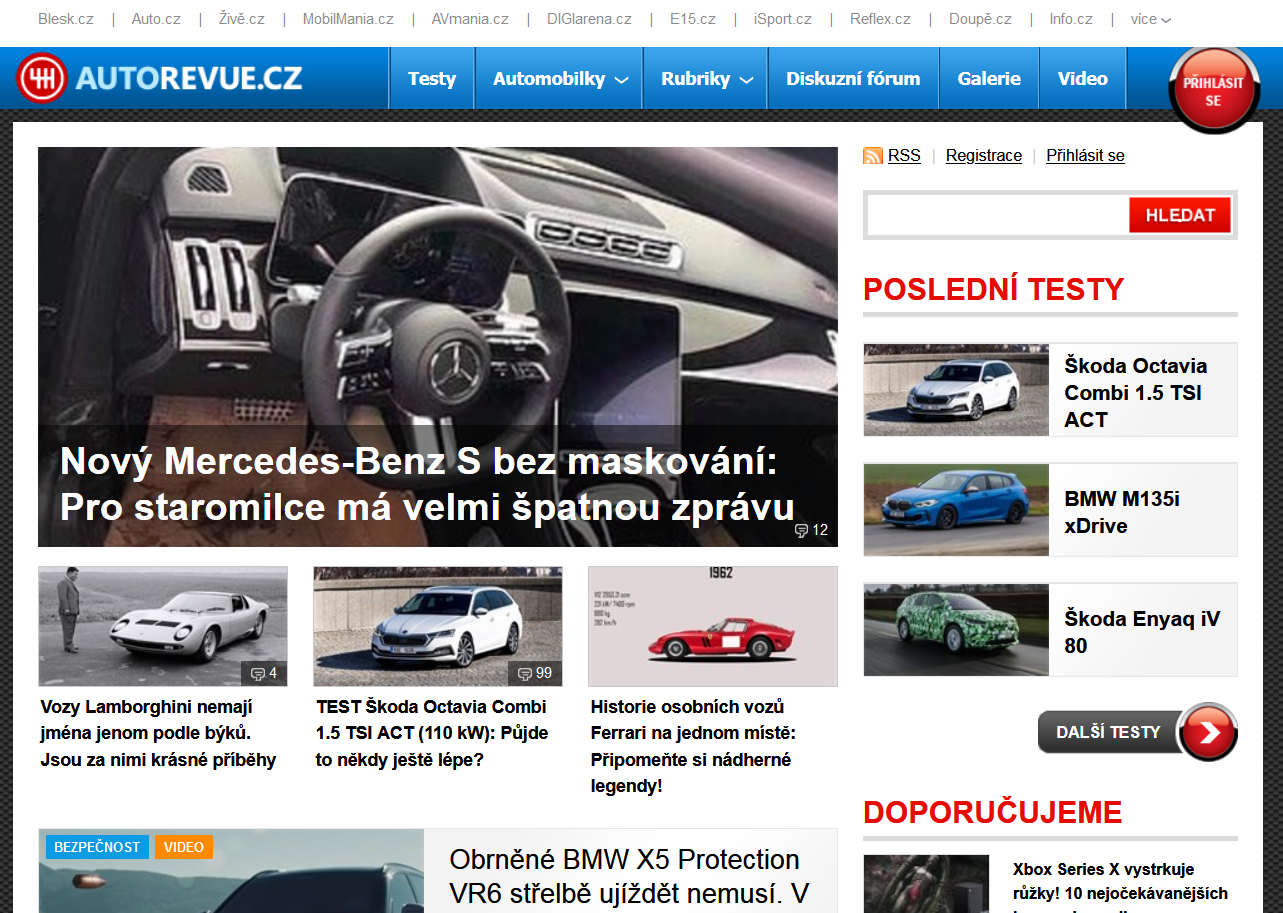Open 'BMW M135i xDrive' test title
This screenshot has width=1283, height=913.
click(x=1122, y=512)
